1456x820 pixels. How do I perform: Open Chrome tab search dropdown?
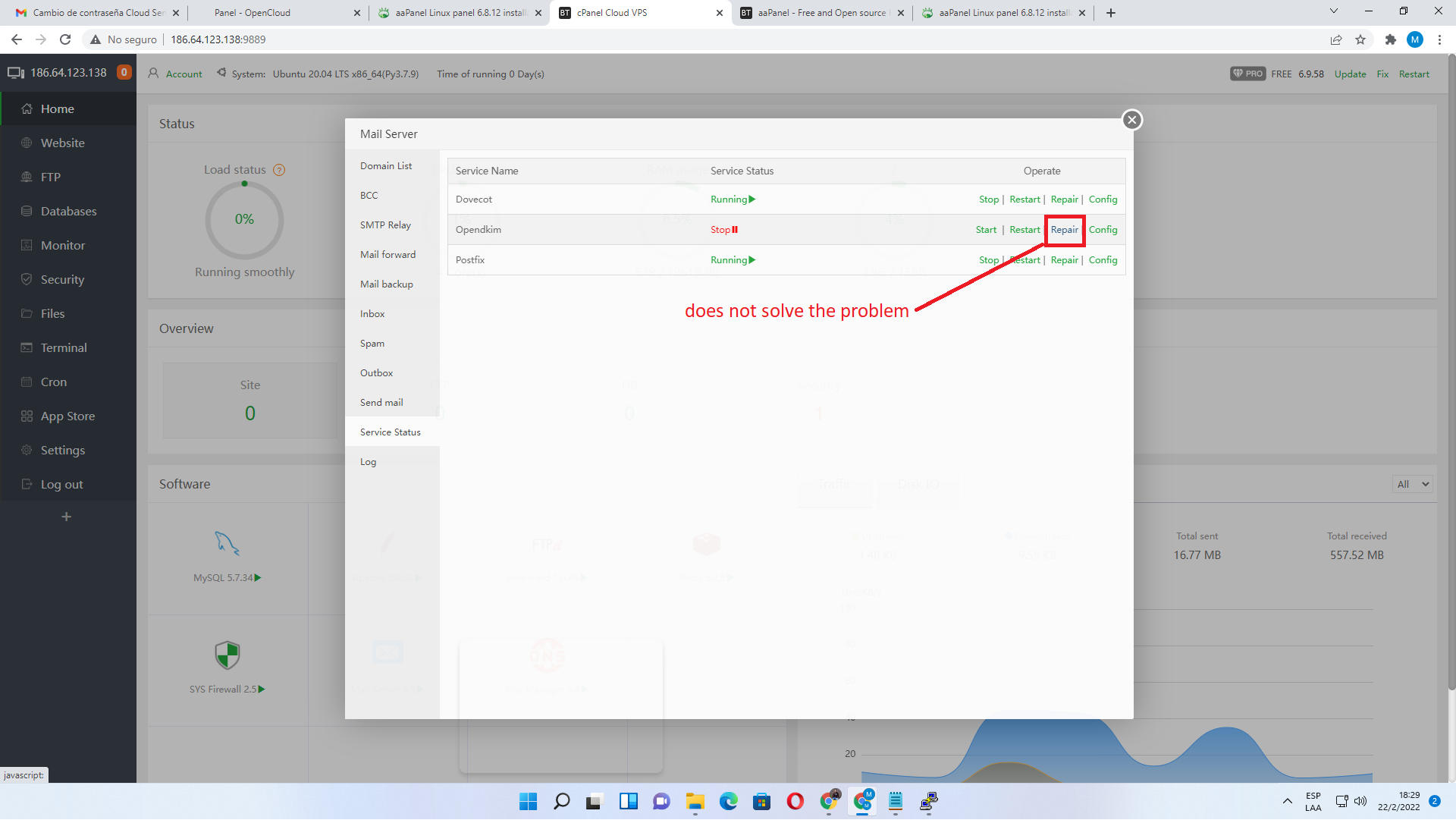(1333, 11)
